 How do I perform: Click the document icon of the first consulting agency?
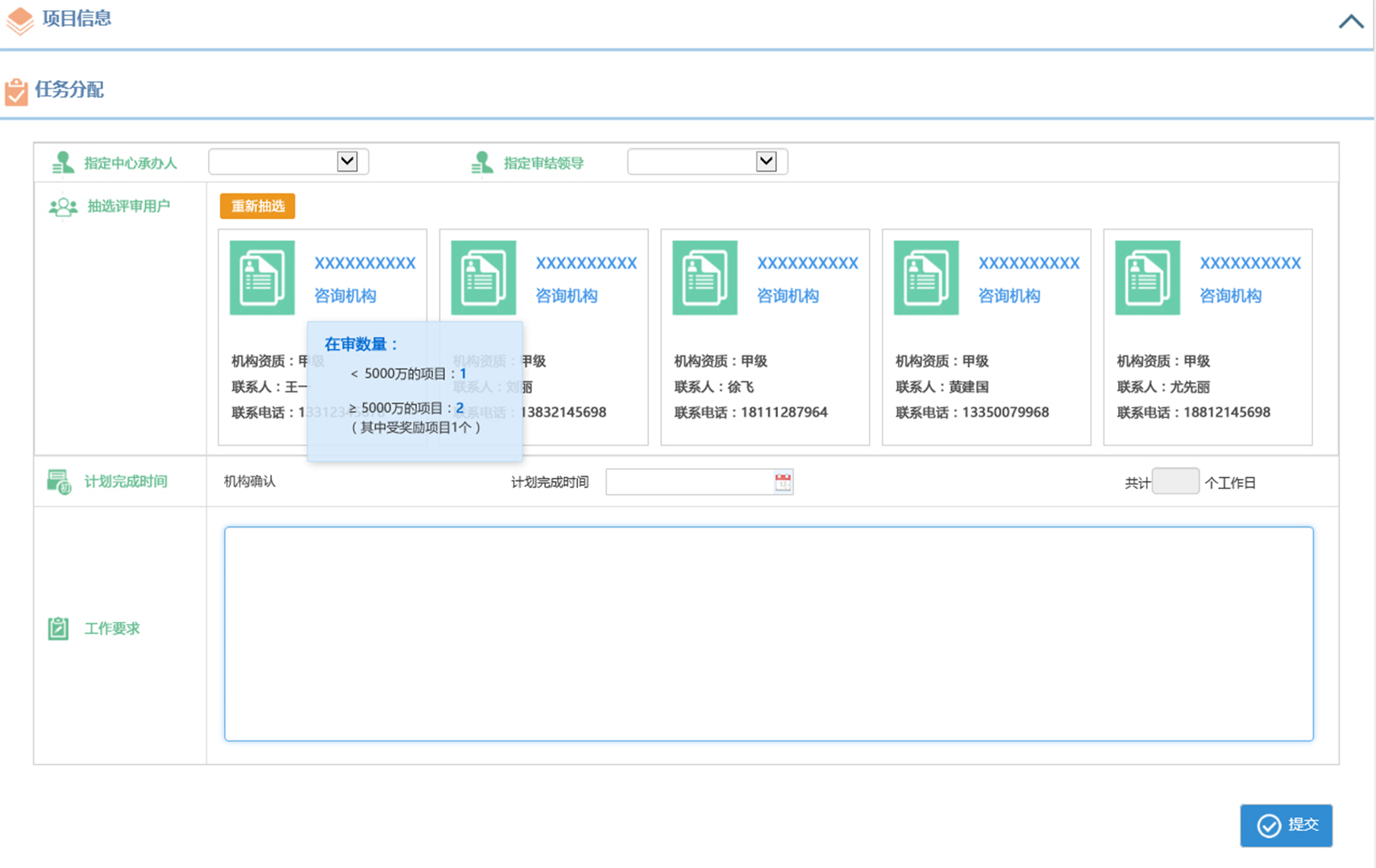262,277
